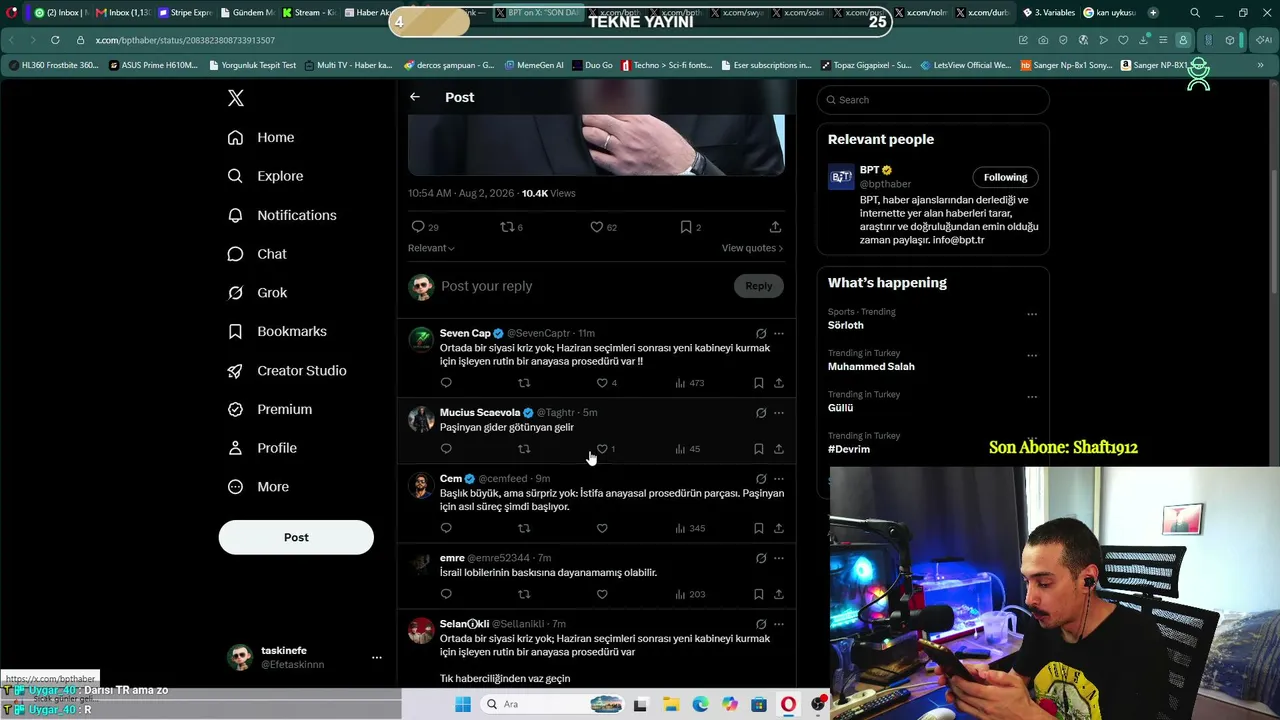This screenshot has width=1280, height=720.
Task: Share Seven Cap's reply
Action: [x=779, y=383]
